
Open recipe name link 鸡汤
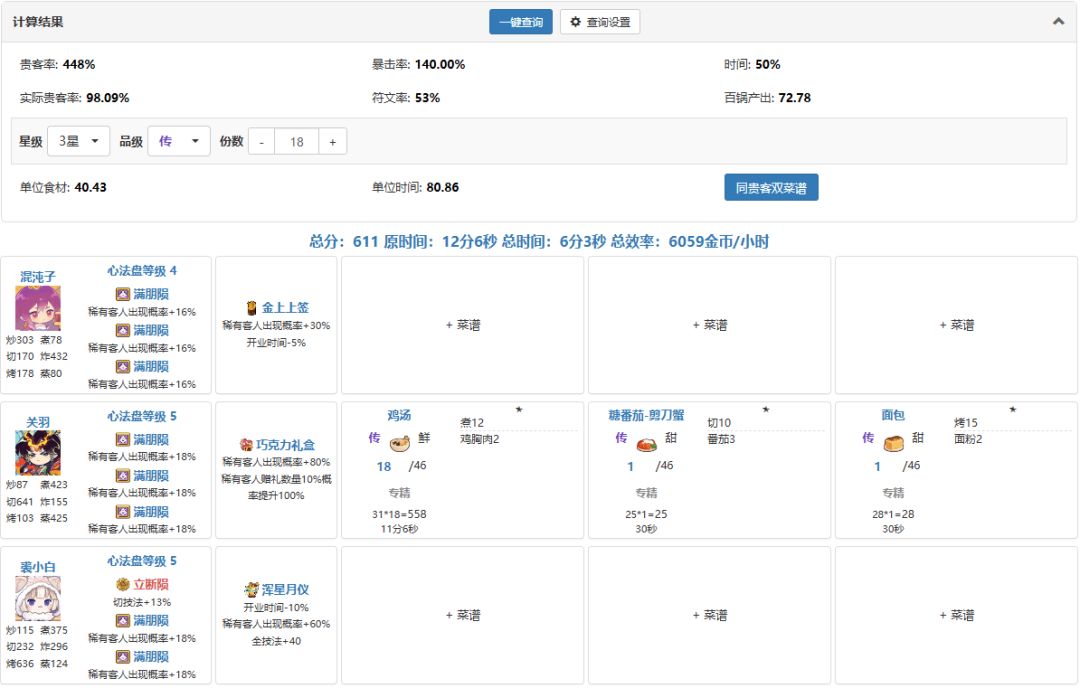399,415
